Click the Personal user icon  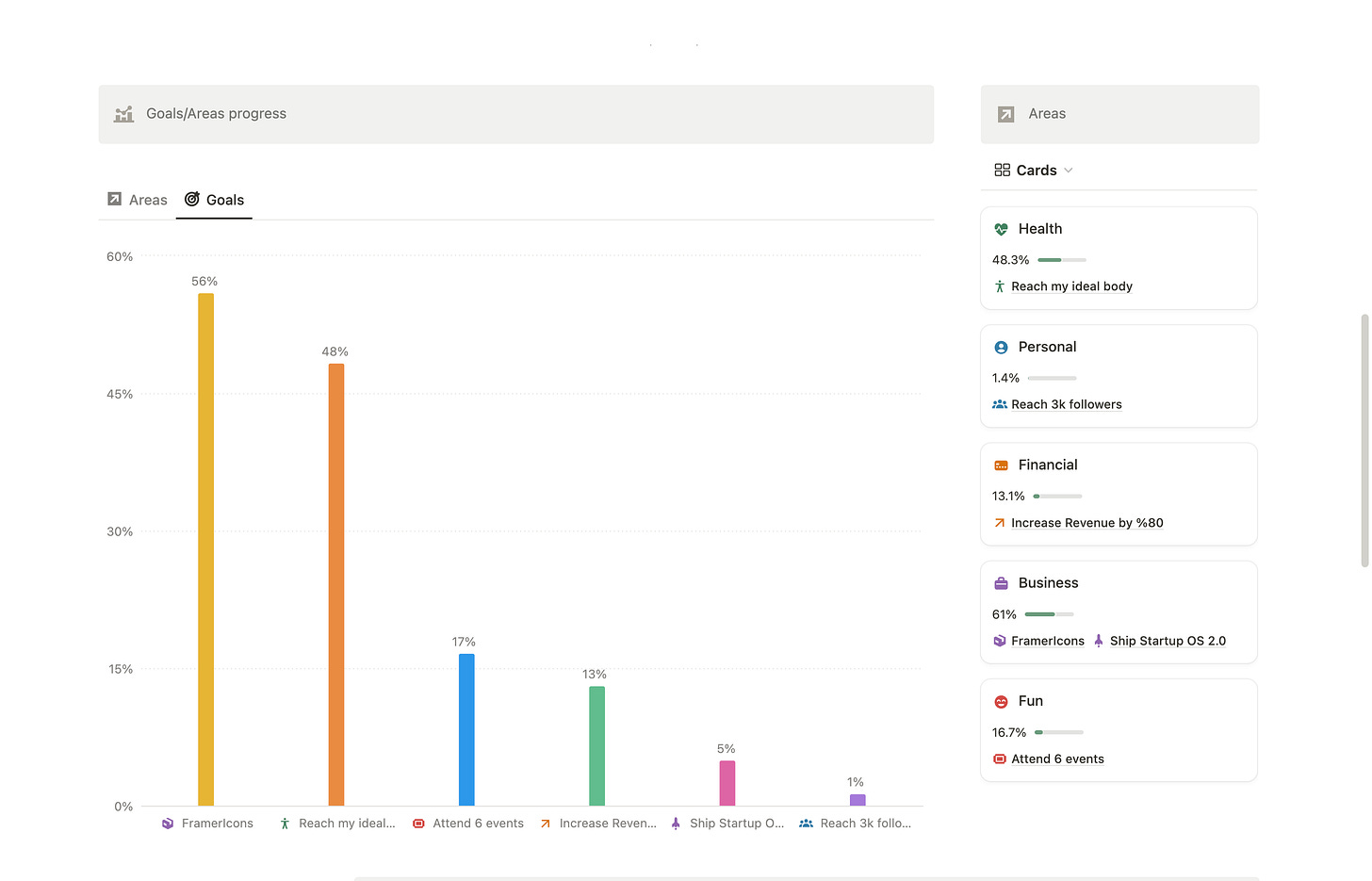[x=1000, y=347]
